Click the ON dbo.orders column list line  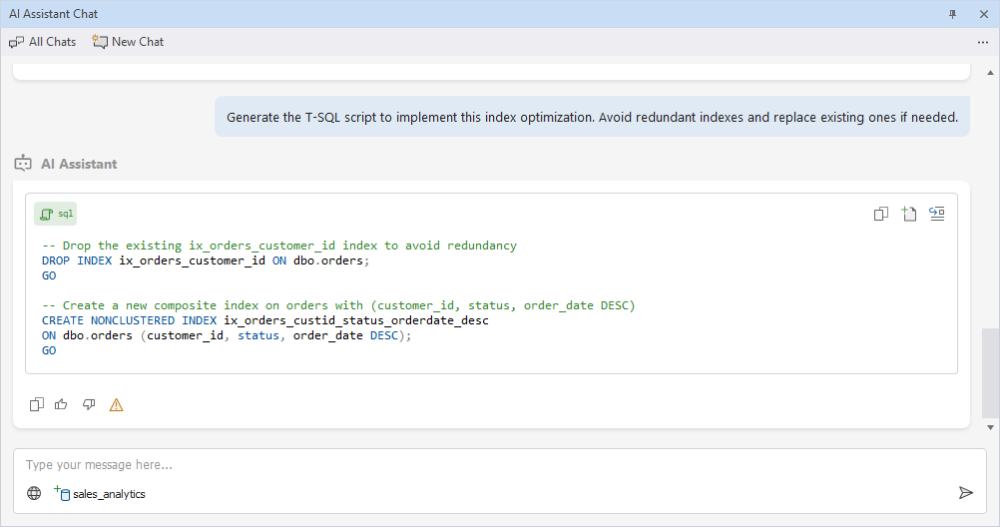point(226,336)
